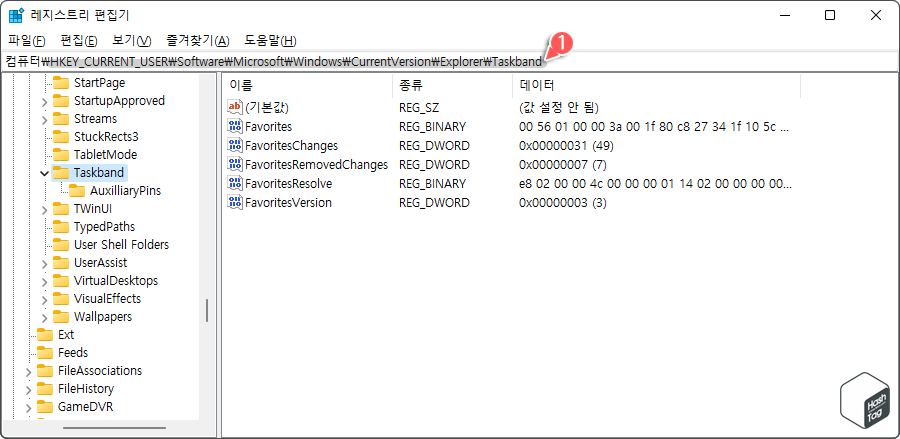This screenshot has height=439, width=900.
Task: Expand the TWinUI key
Action: (45, 209)
